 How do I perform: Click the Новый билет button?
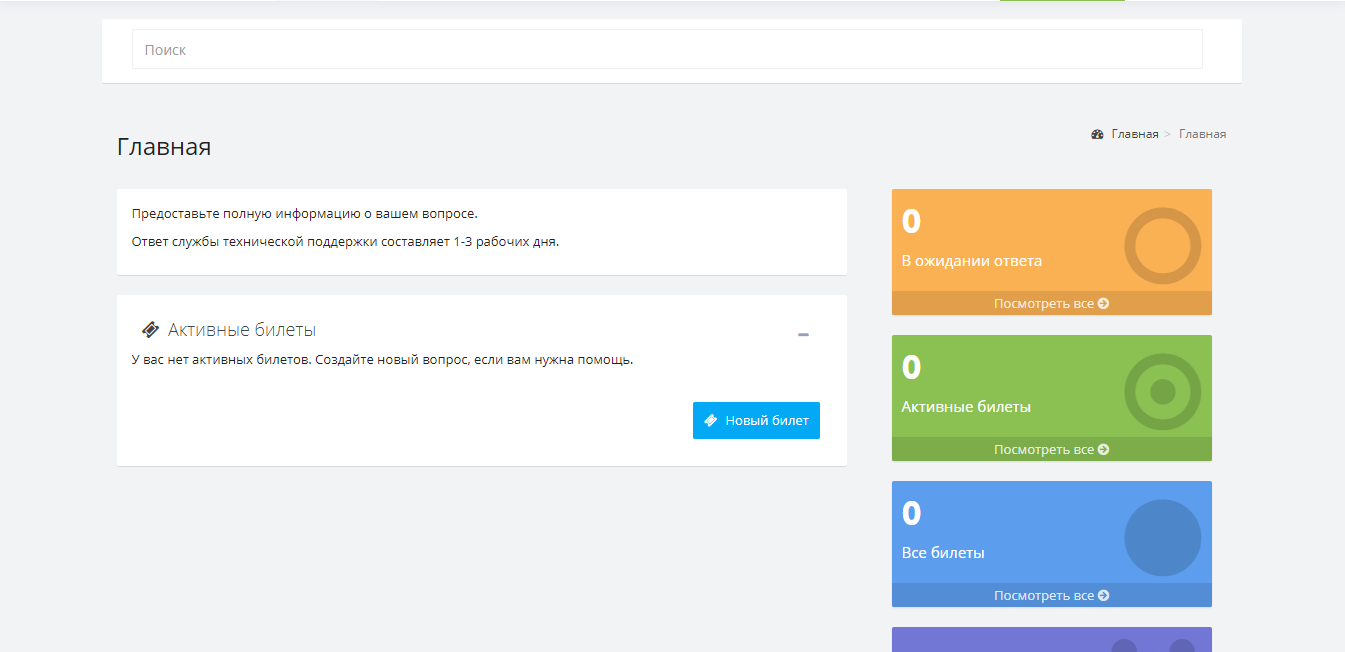click(756, 421)
